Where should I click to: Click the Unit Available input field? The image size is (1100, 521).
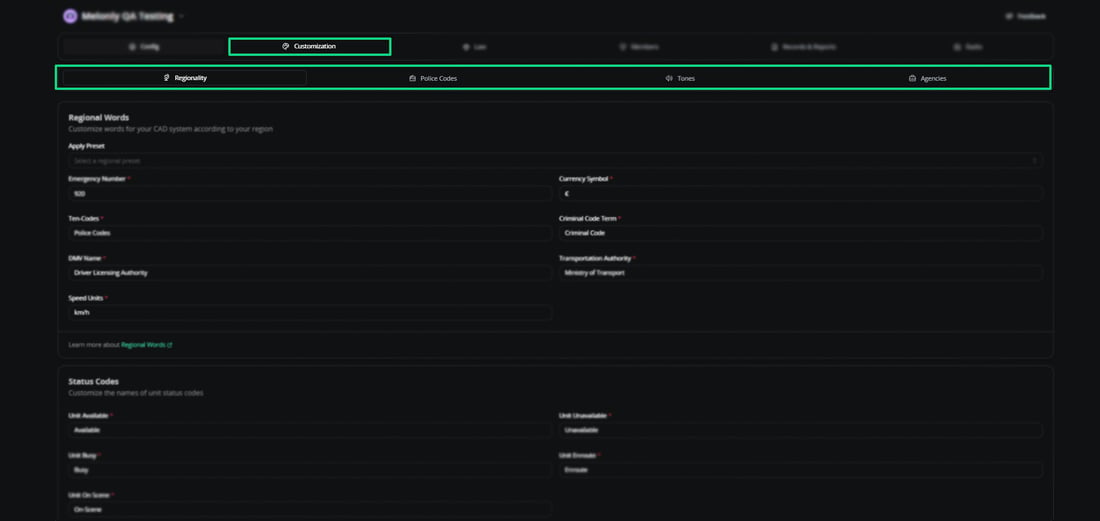pyautogui.click(x=310, y=430)
